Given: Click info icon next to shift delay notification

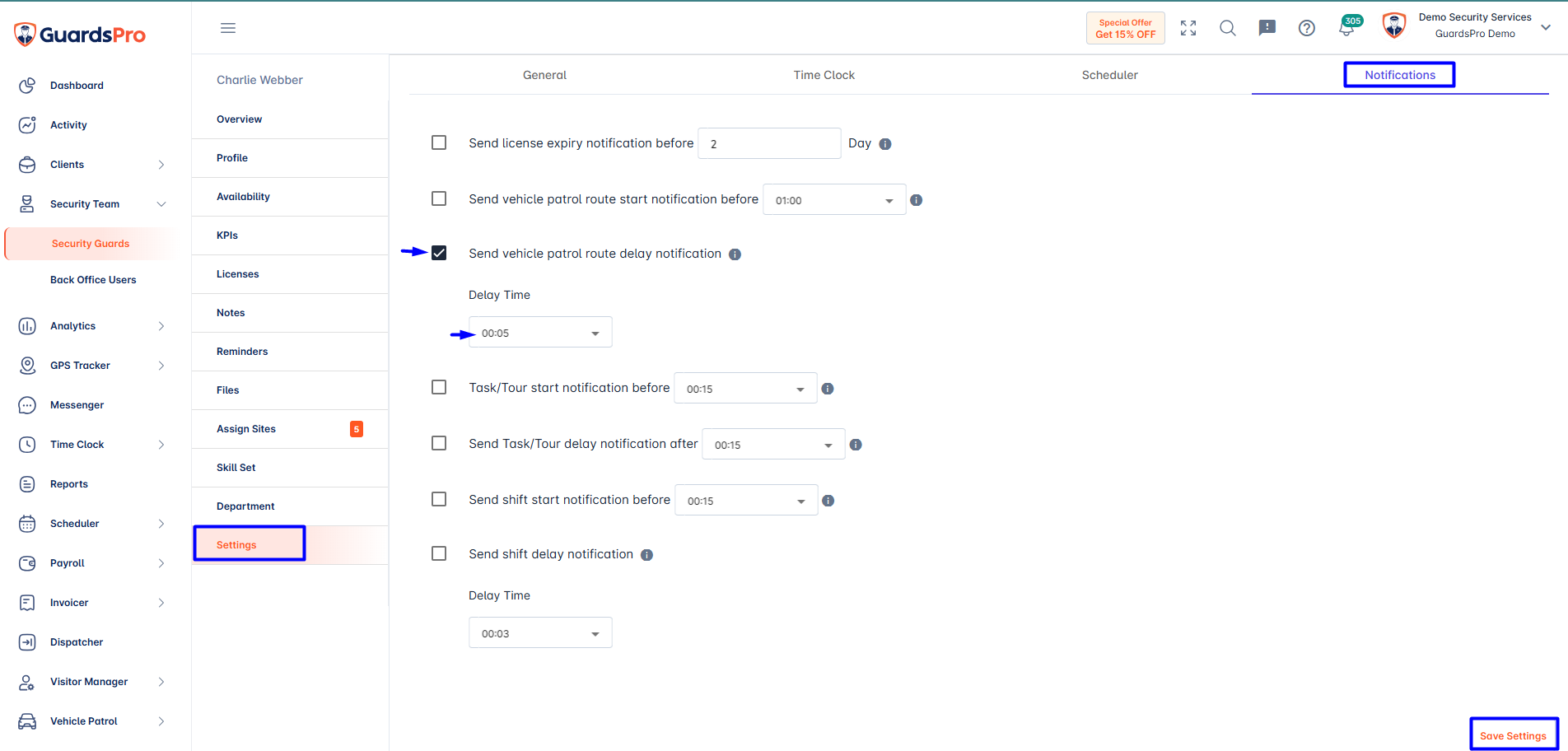Looking at the screenshot, I should tap(647, 555).
